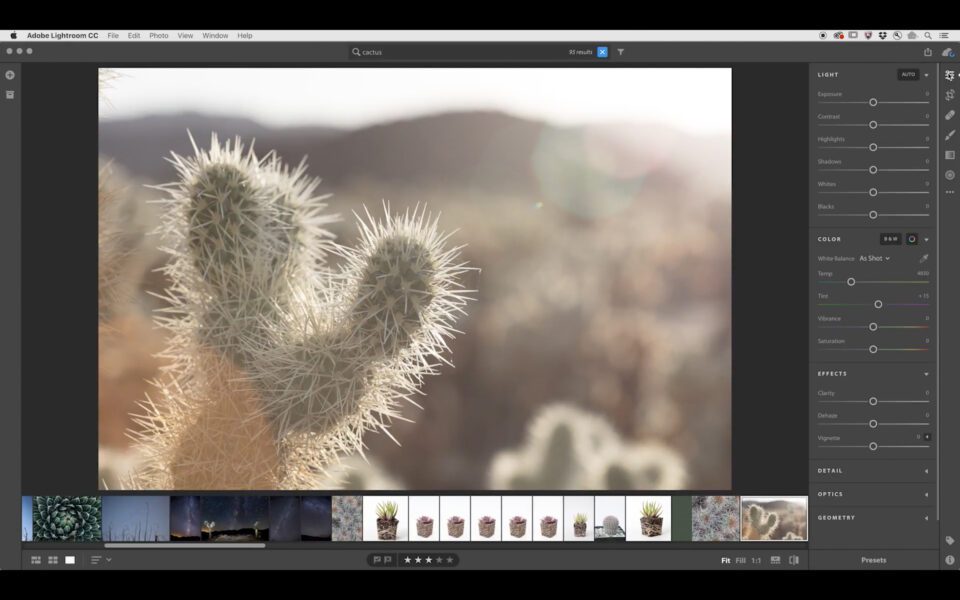
Task: Open the Window menu
Action: (215, 36)
